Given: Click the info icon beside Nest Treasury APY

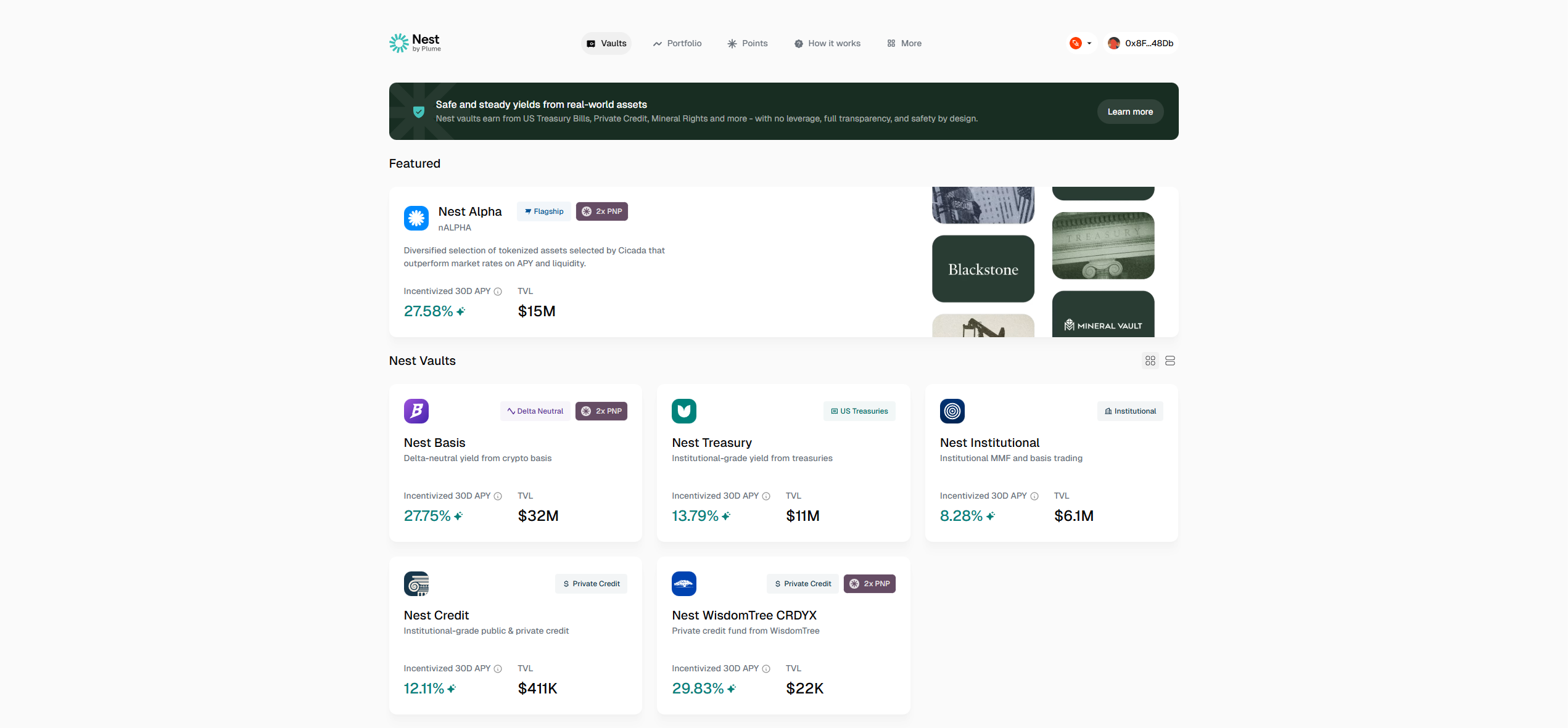Looking at the screenshot, I should (766, 496).
